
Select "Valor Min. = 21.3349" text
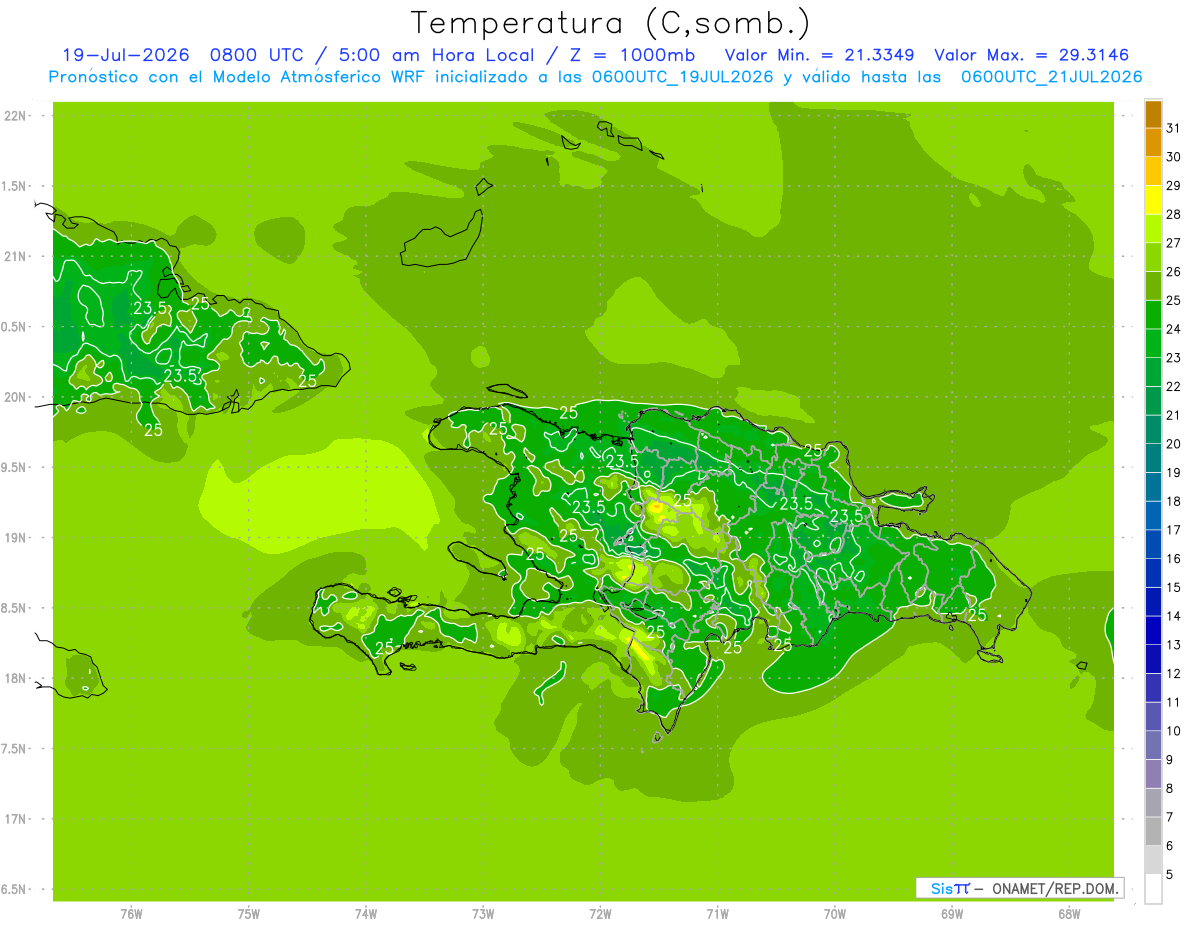[x=820, y=55]
